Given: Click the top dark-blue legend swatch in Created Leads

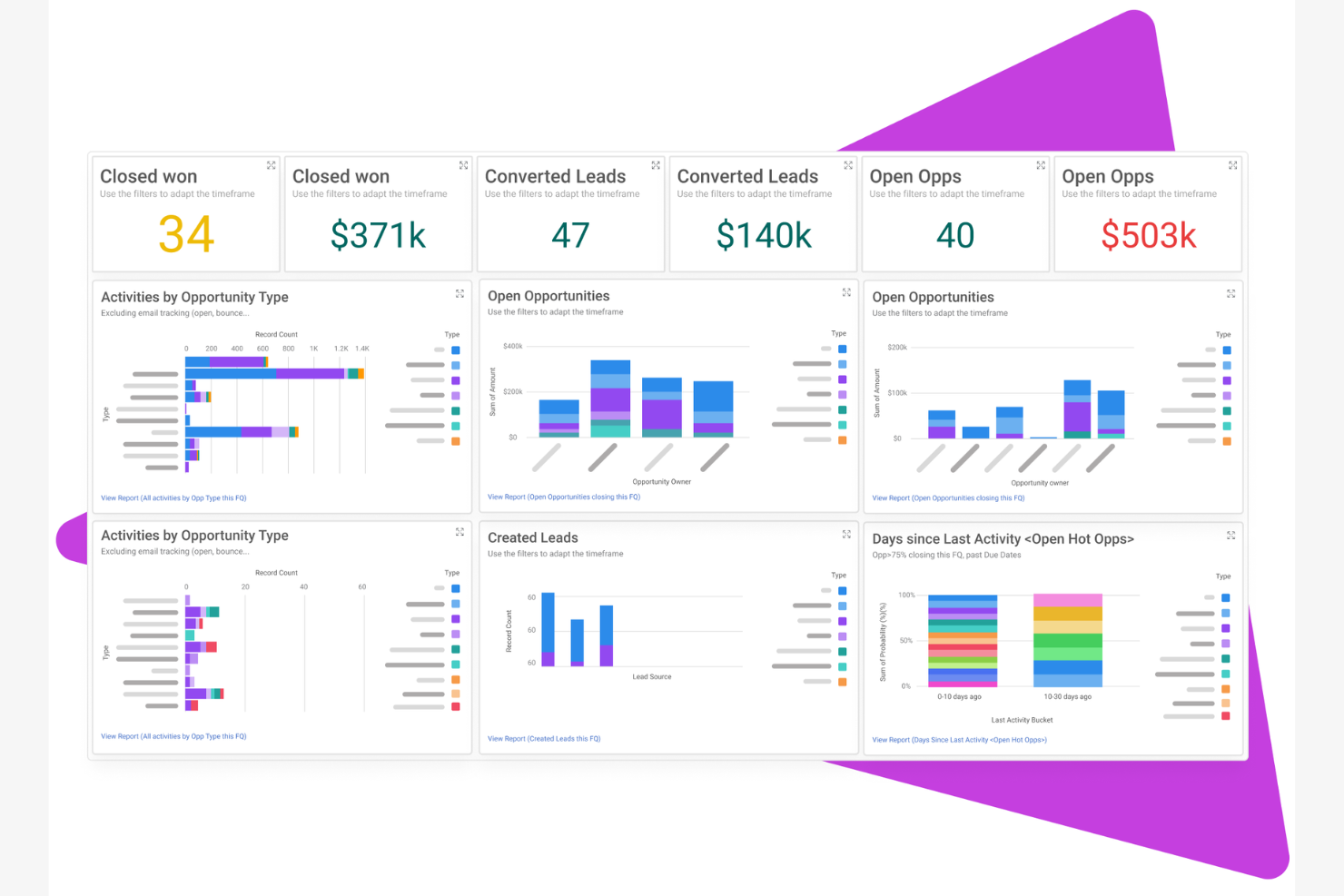Looking at the screenshot, I should pyautogui.click(x=842, y=591).
